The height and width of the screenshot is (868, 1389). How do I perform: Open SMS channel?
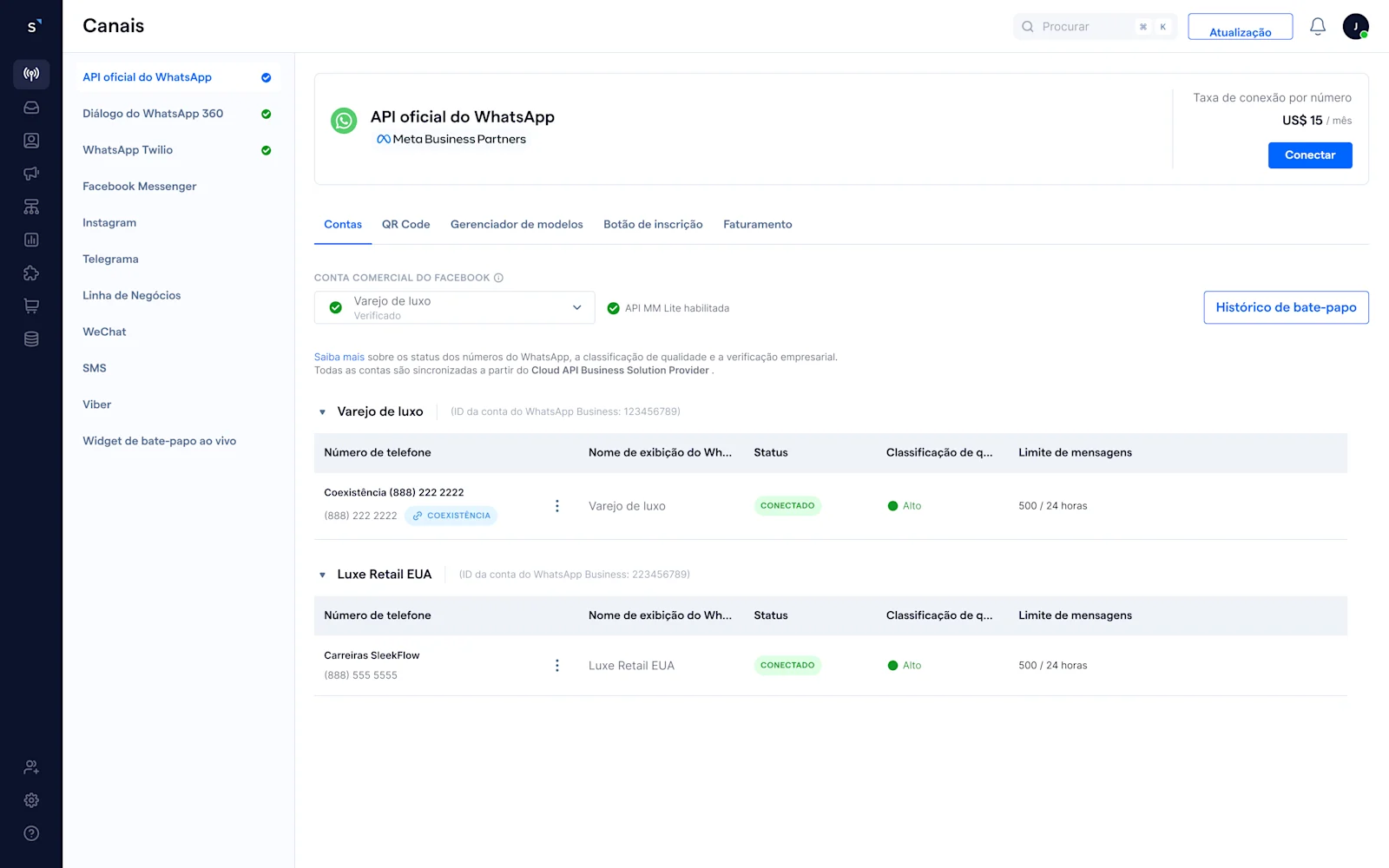[x=177, y=369]
